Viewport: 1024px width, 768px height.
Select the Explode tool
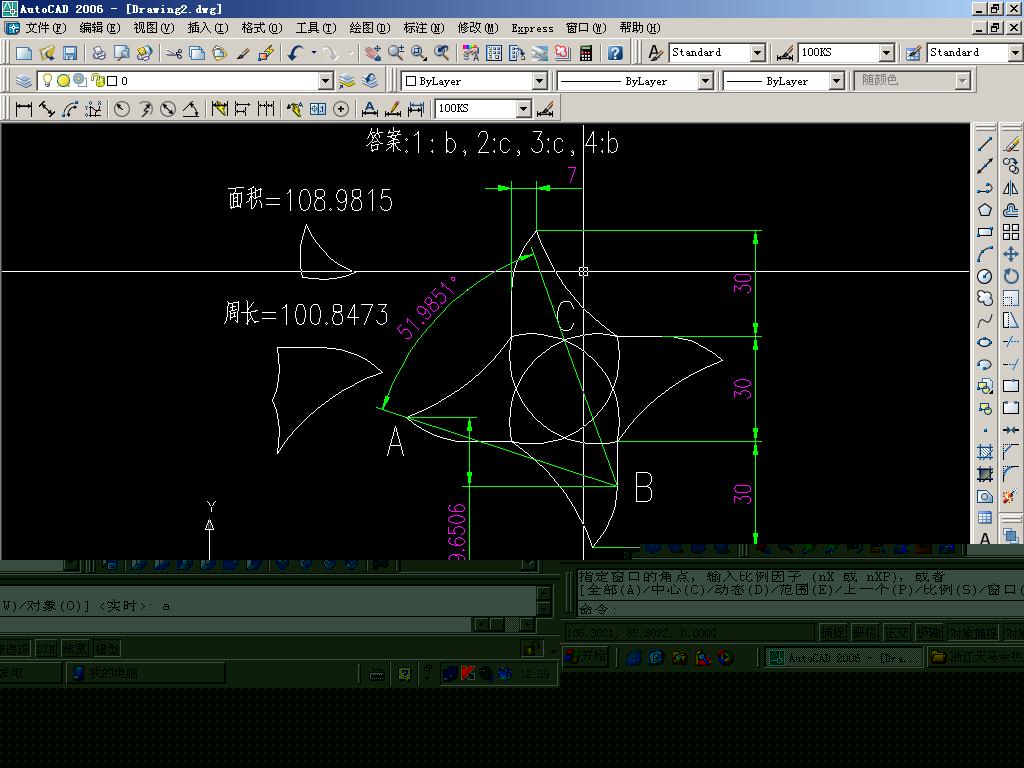point(1010,496)
